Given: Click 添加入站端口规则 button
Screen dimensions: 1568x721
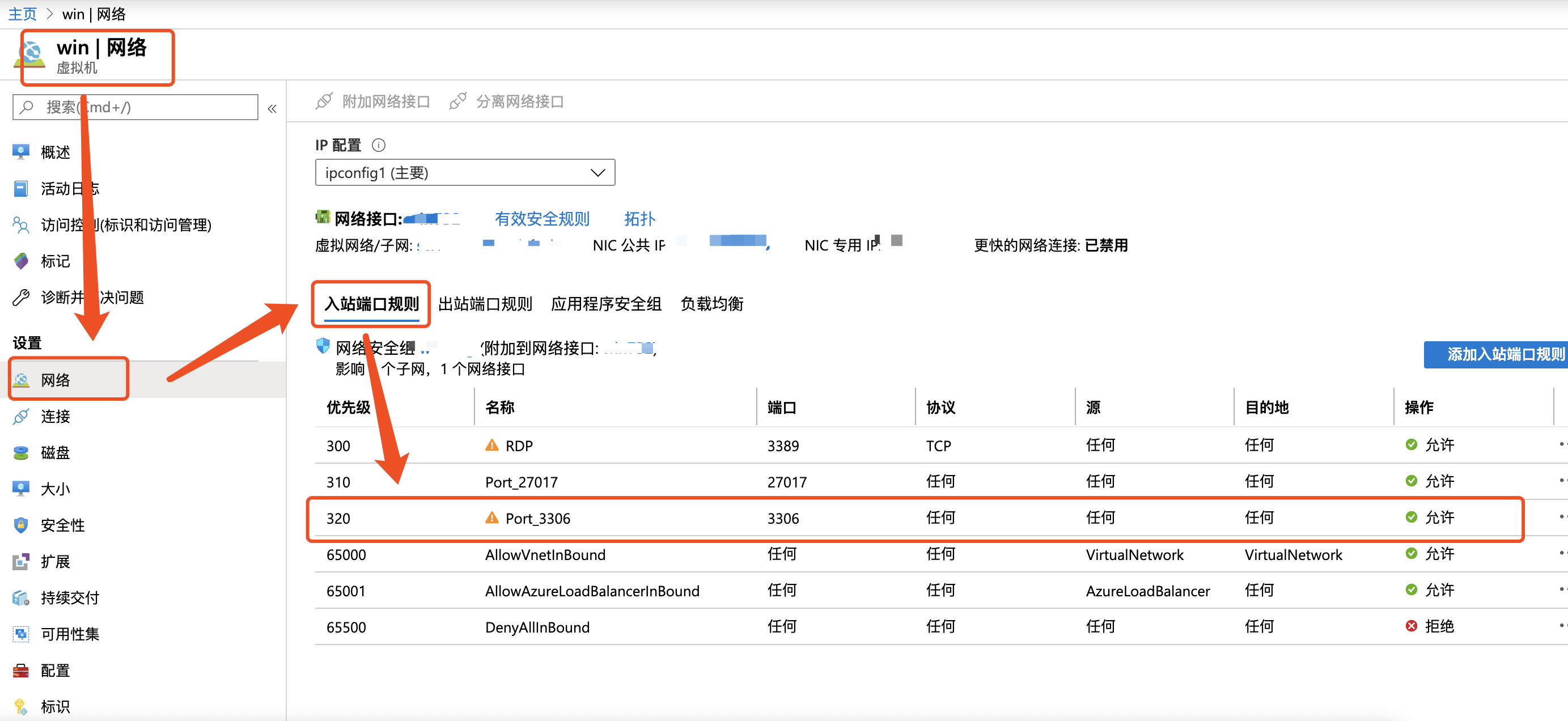Looking at the screenshot, I should [x=1495, y=354].
